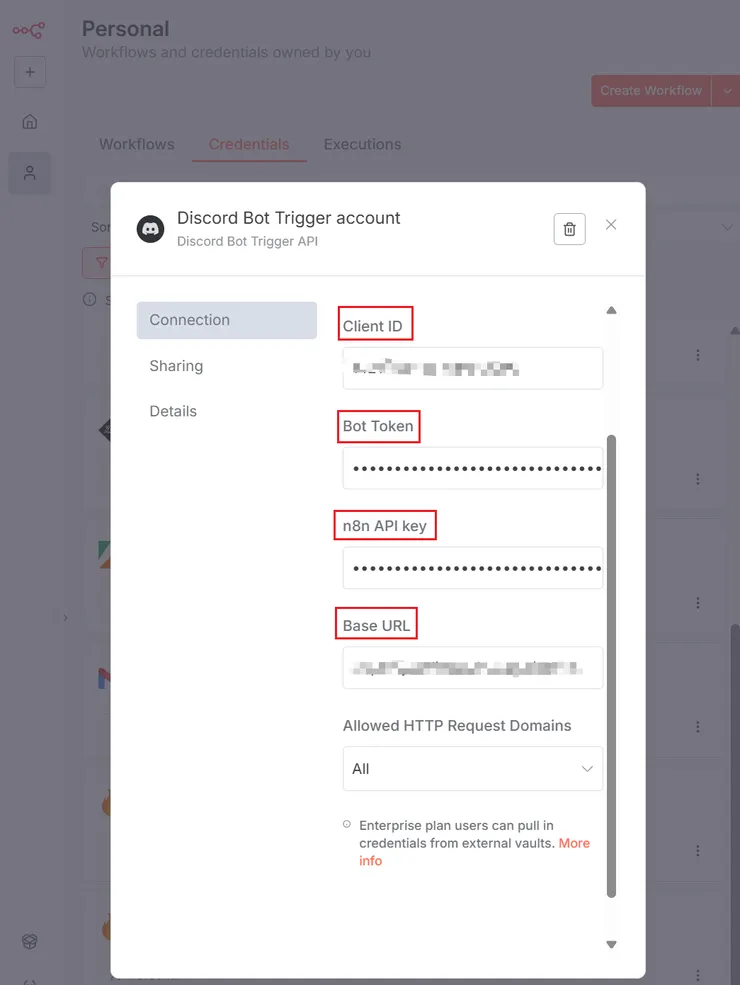Click the plus add-new sidebar button

tap(30, 72)
